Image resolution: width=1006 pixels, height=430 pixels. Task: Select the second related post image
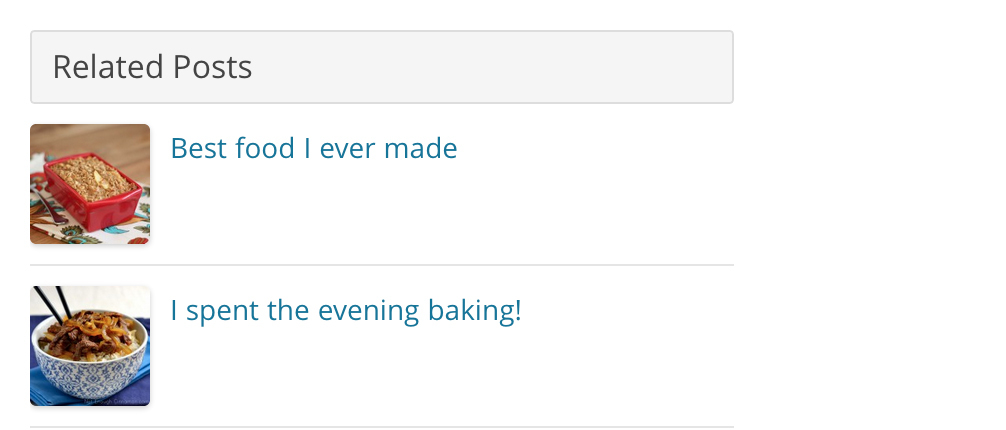coord(90,346)
